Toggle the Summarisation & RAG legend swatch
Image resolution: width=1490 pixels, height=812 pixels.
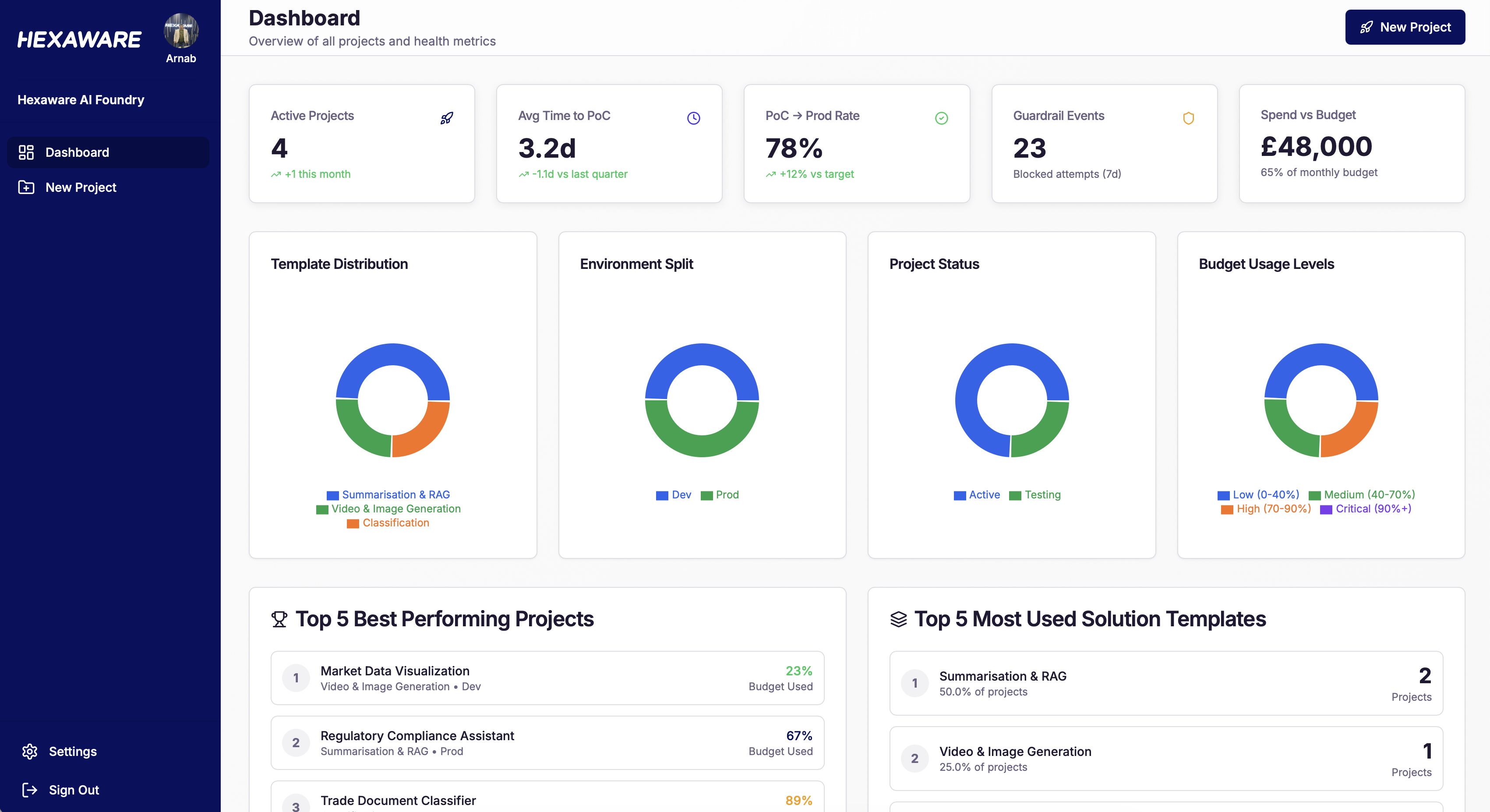[332, 495]
